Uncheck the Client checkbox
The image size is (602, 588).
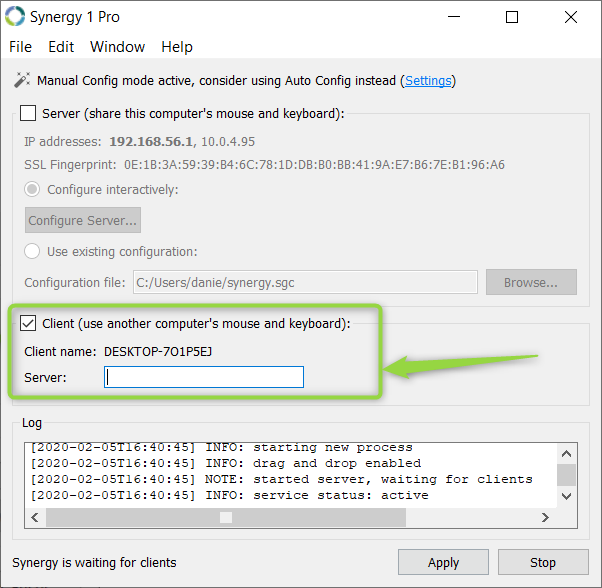(28, 323)
